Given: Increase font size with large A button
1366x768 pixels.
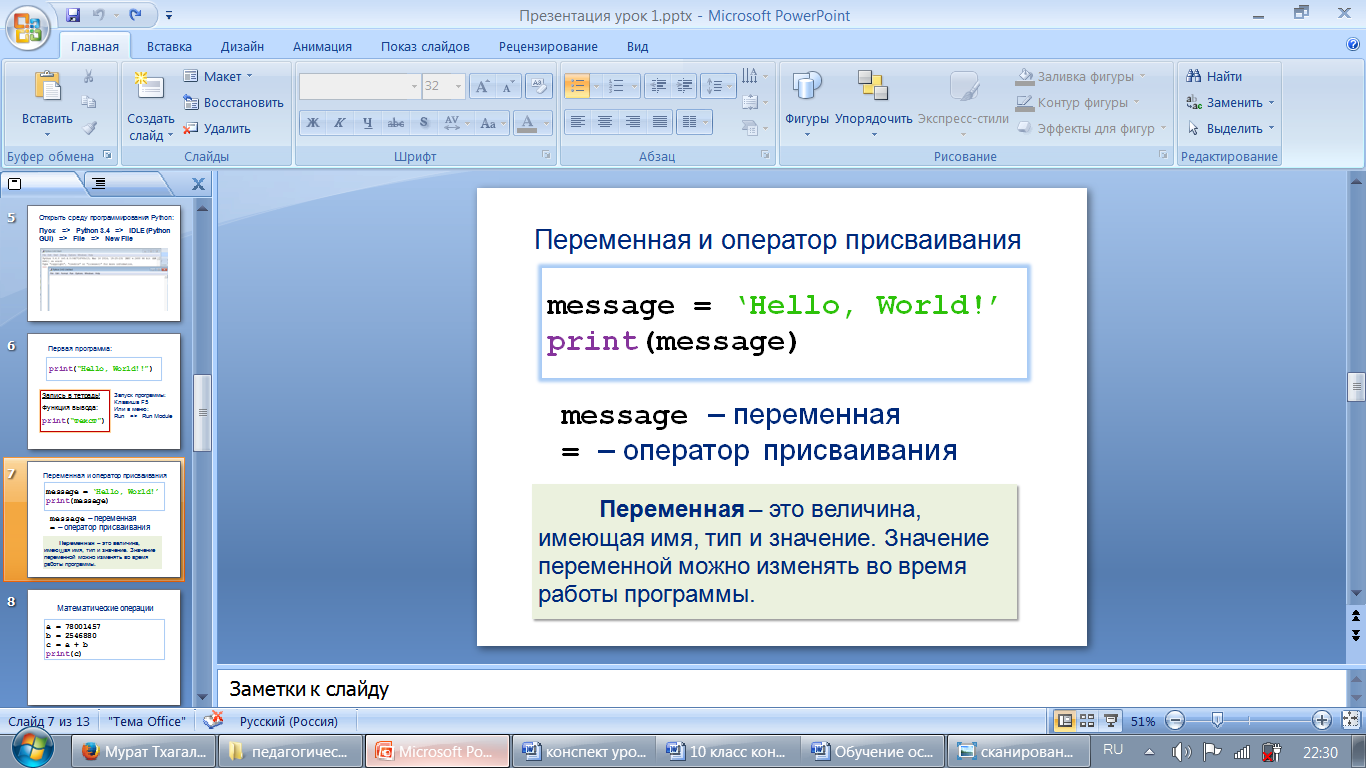Looking at the screenshot, I should [x=482, y=87].
